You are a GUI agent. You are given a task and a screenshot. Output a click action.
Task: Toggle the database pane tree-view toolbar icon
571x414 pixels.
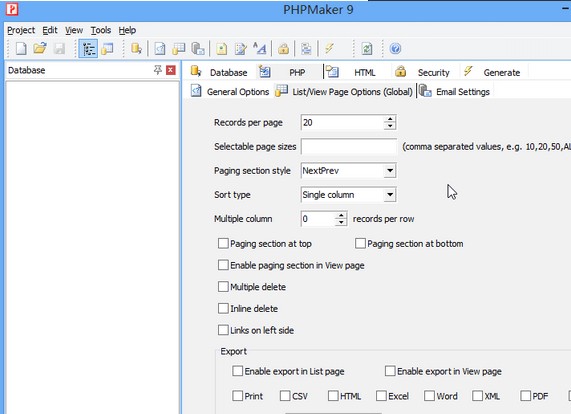pyautogui.click(x=88, y=48)
